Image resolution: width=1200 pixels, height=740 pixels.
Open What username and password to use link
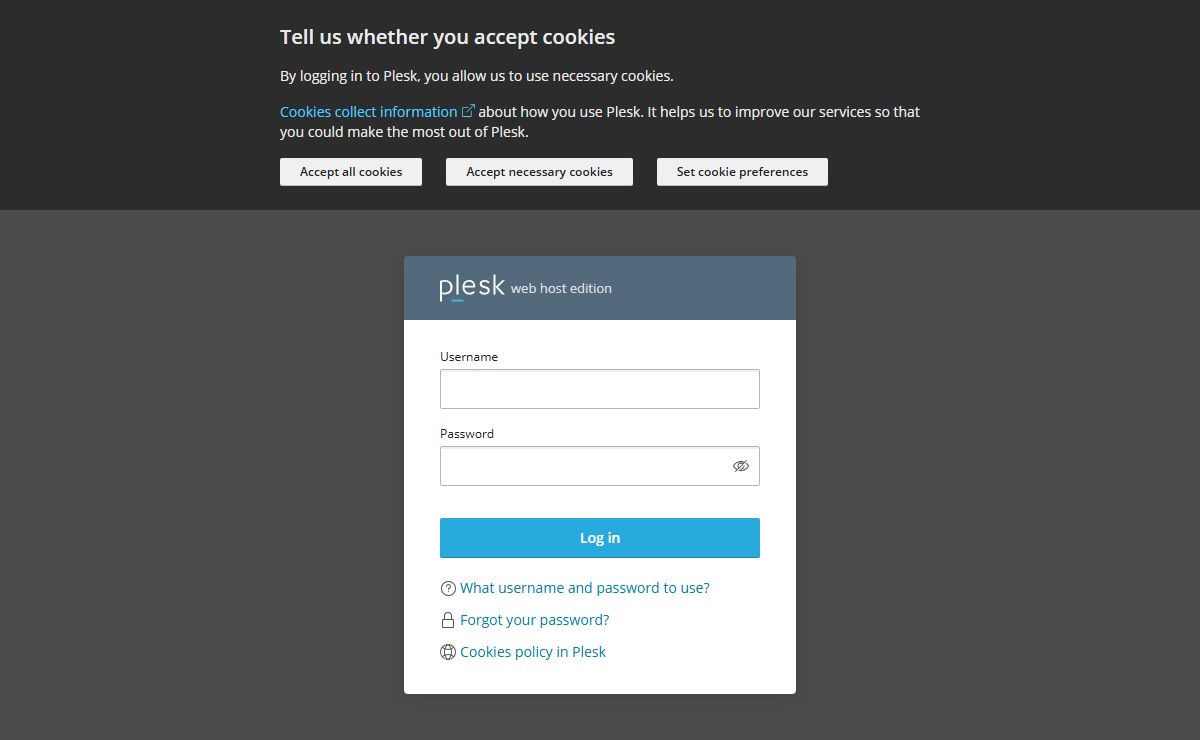585,588
